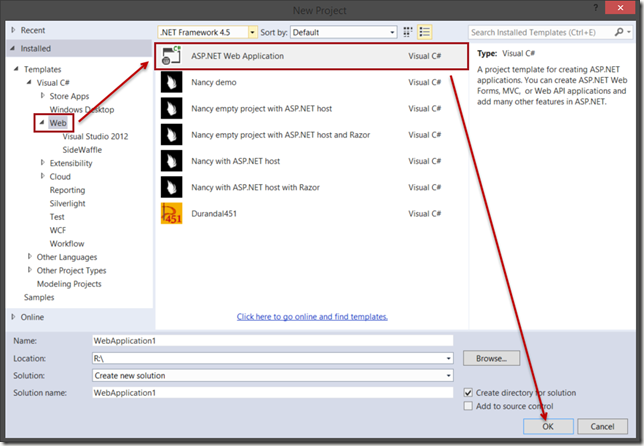644x446 pixels.
Task: Select the SideWaffle tree item
Action: tap(82, 150)
